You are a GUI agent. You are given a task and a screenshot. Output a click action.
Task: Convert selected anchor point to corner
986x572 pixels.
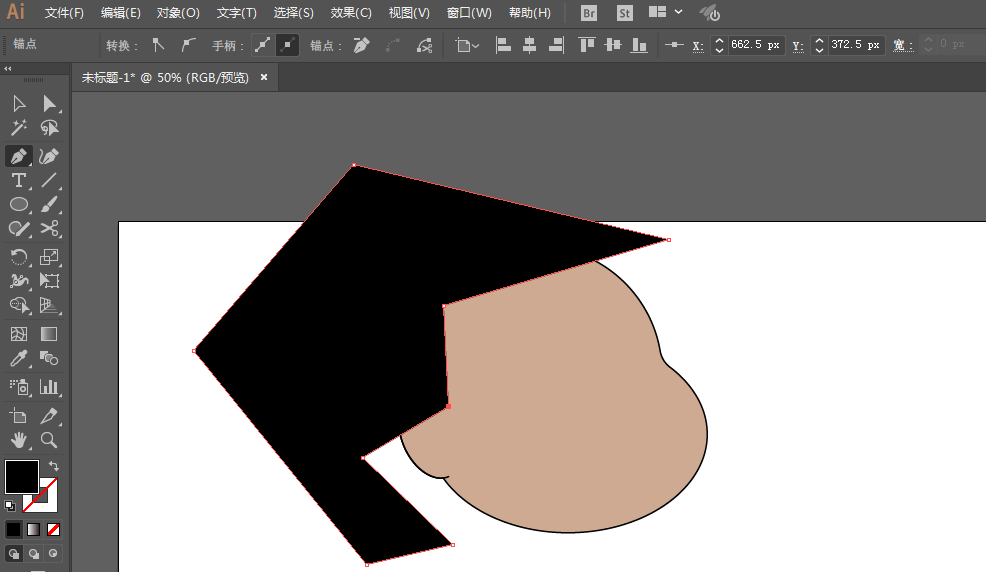158,45
